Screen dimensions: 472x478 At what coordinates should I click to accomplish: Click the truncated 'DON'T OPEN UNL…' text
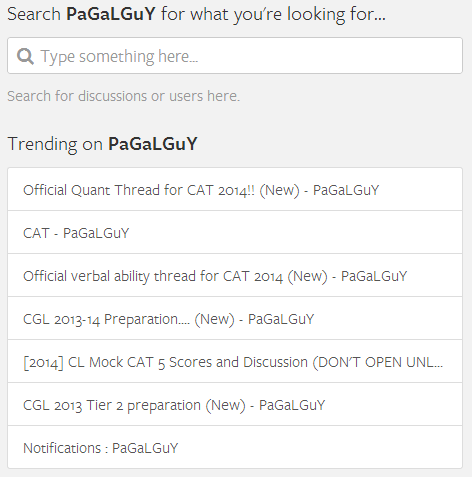378,362
